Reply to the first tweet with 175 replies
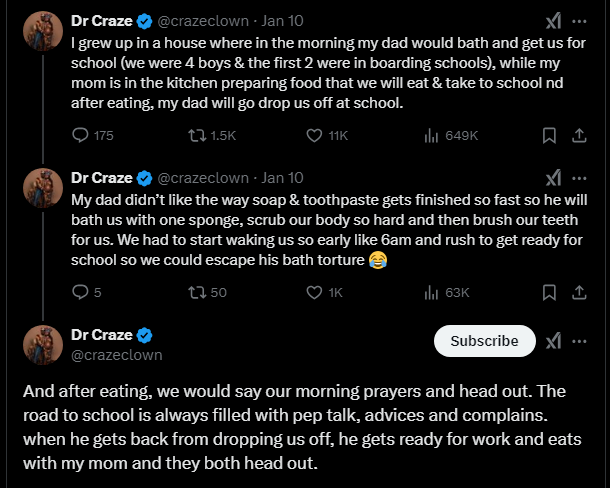Viewport: 610px width, 488px height. click(x=82, y=135)
